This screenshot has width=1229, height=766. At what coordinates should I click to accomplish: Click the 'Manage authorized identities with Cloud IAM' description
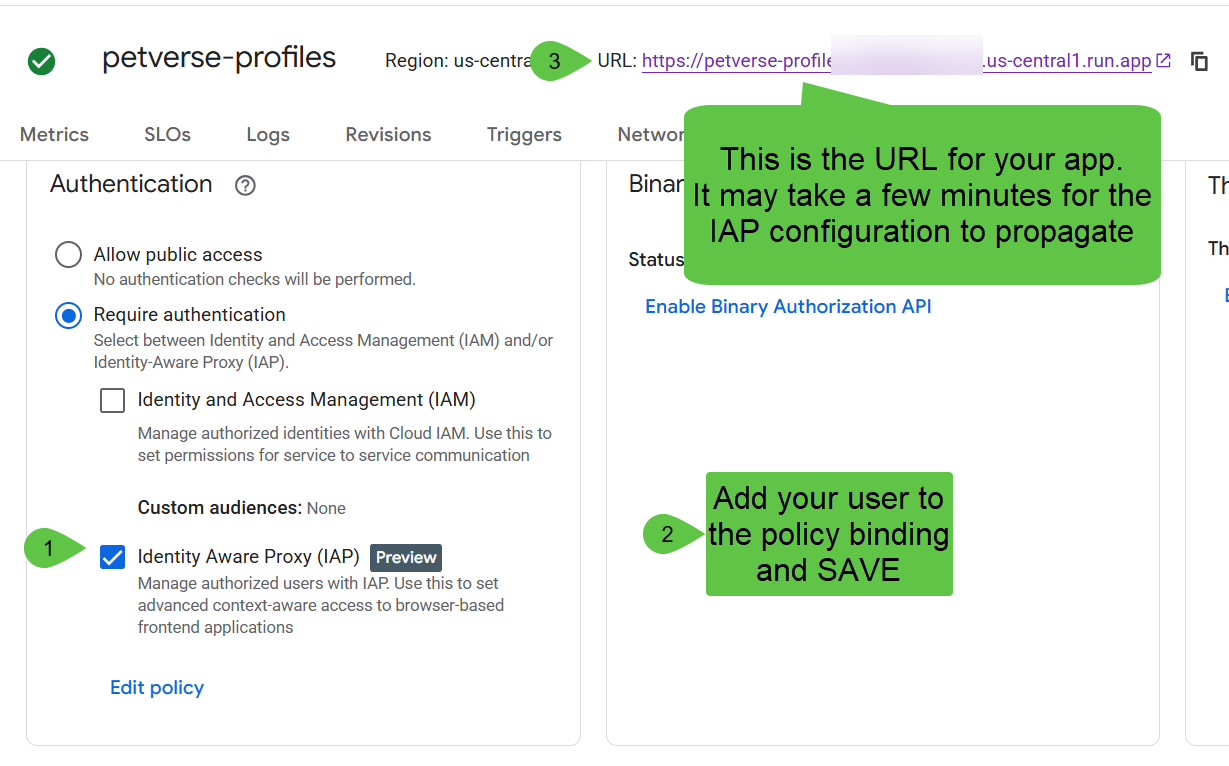pos(345,444)
